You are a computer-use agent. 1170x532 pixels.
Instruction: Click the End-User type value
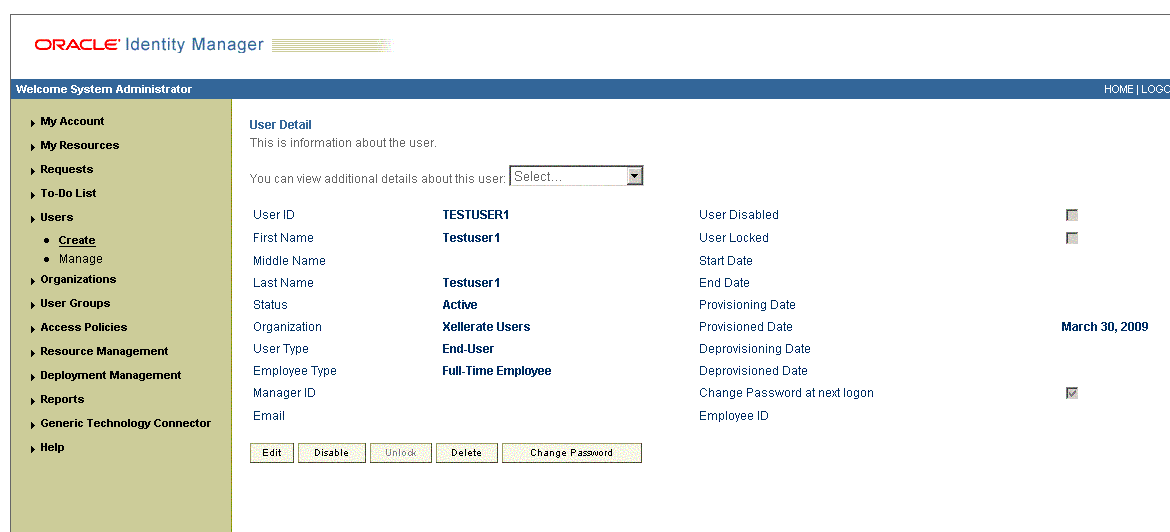tap(468, 348)
